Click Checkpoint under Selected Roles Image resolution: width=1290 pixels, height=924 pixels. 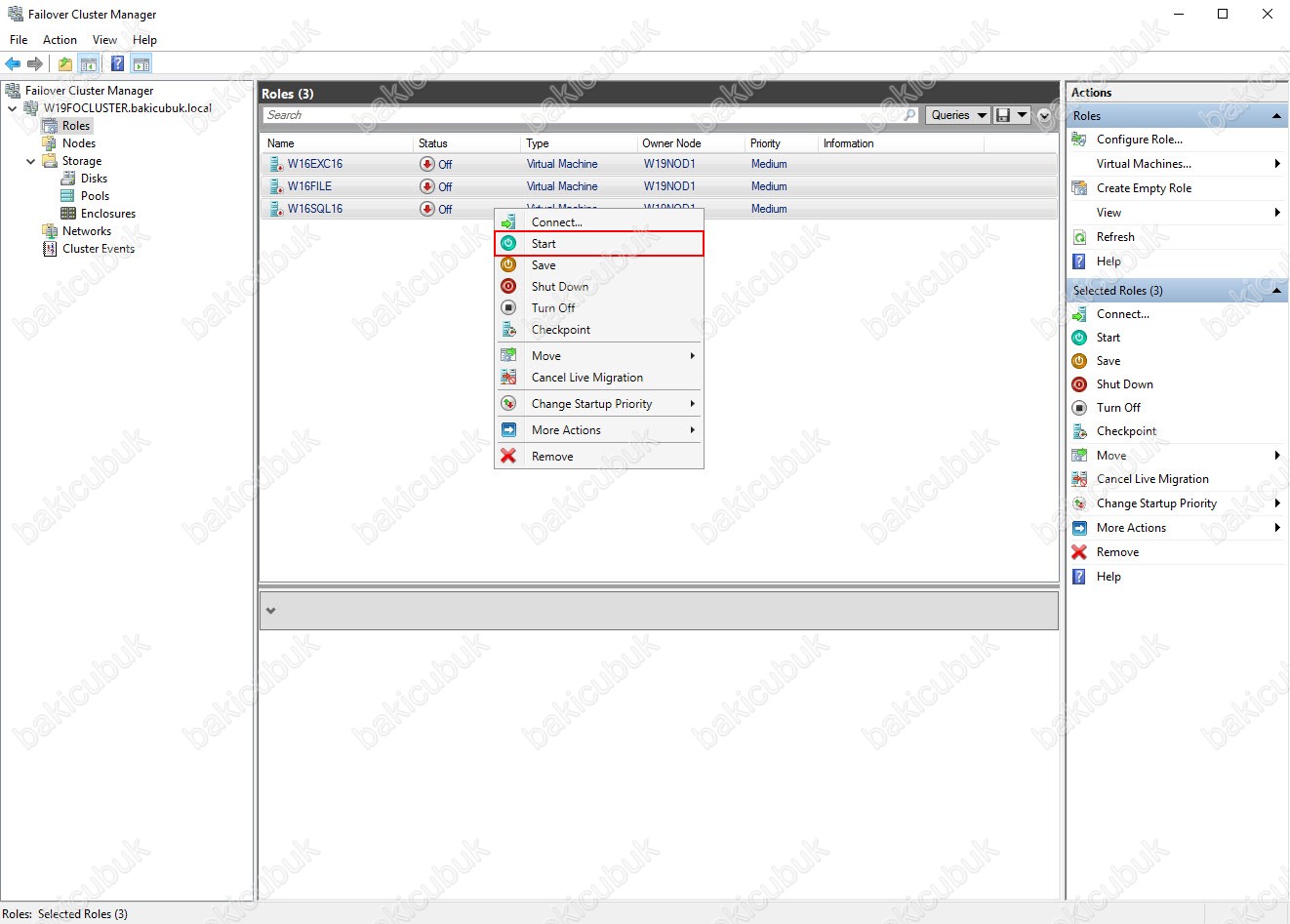(x=1126, y=431)
